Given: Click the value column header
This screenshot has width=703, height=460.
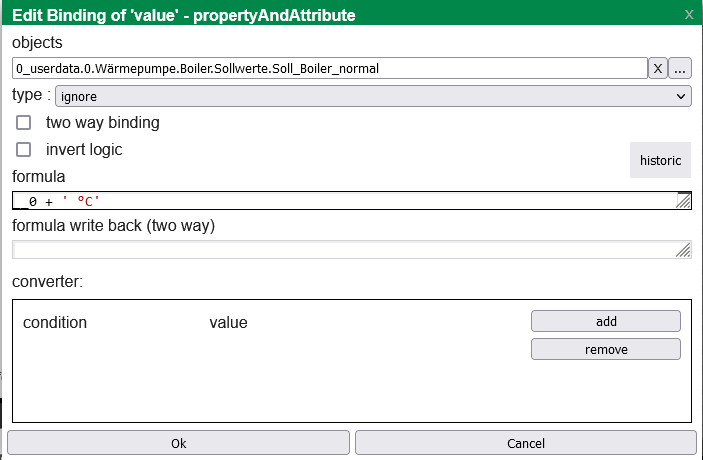Looking at the screenshot, I should click(x=228, y=323).
